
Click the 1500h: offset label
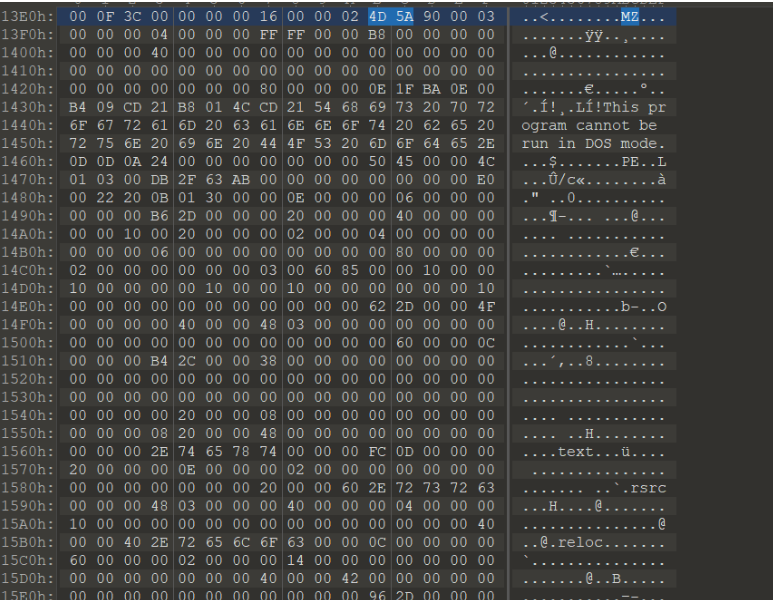(28, 343)
